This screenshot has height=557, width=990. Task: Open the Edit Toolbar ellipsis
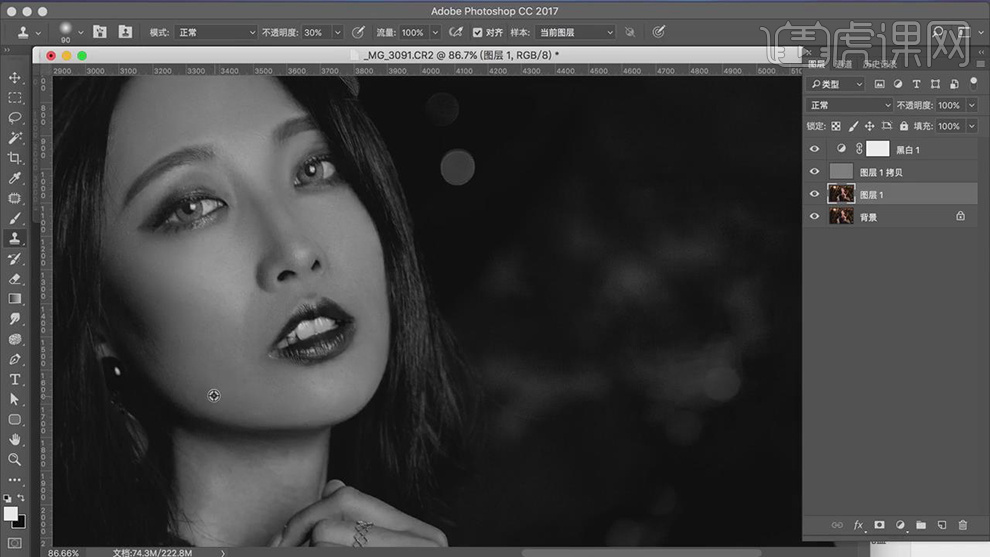[15, 479]
